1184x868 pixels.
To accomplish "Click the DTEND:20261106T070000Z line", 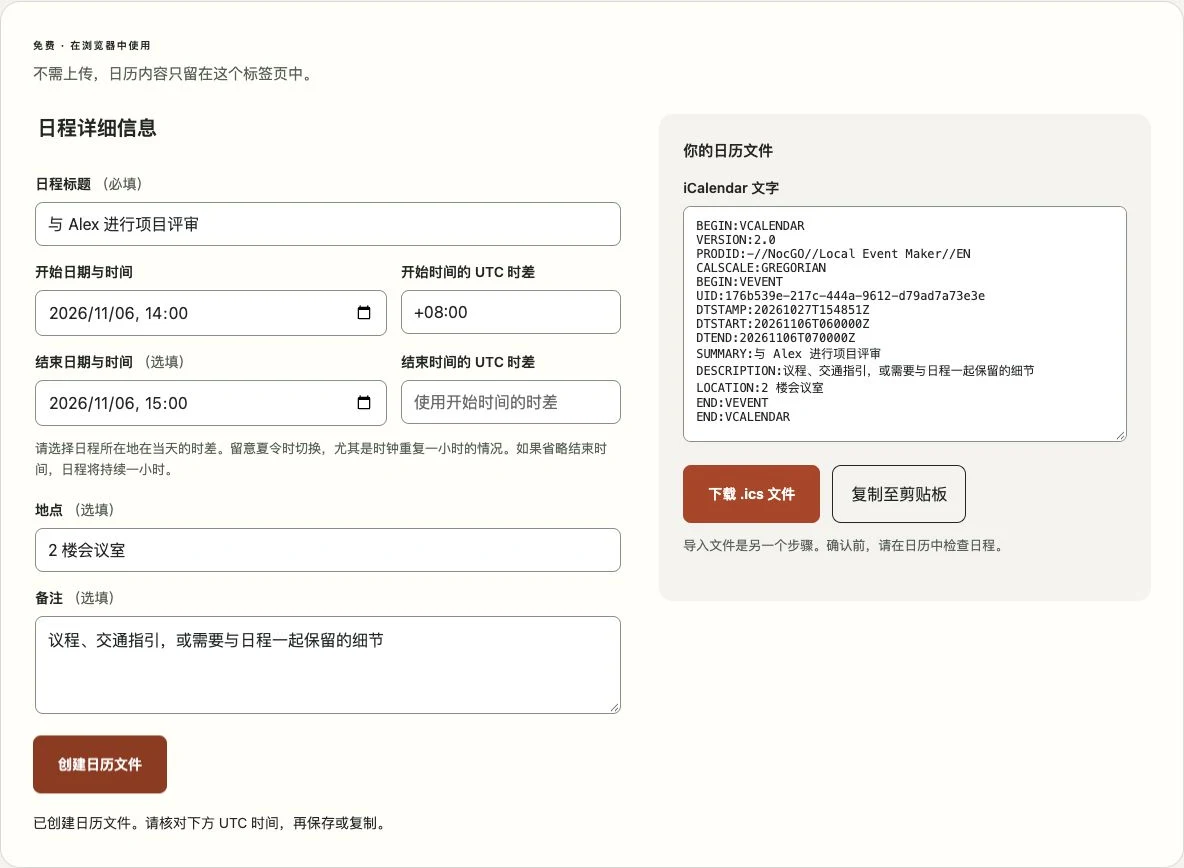I will (x=775, y=338).
